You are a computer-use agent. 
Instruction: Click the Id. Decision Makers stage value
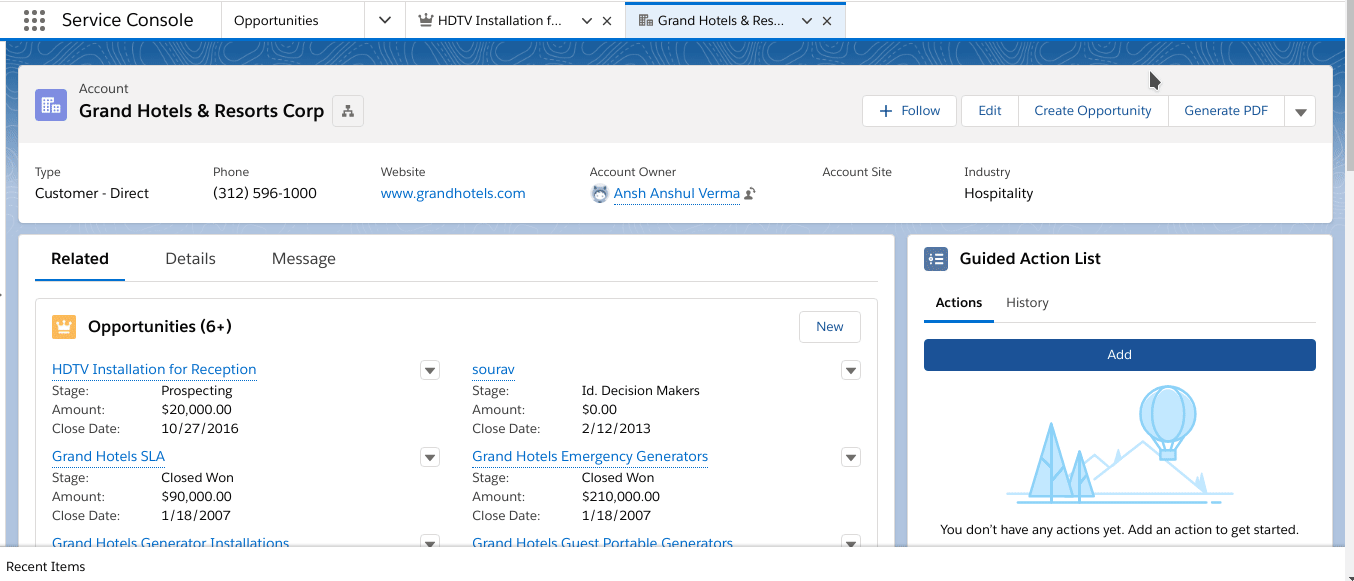coord(641,391)
